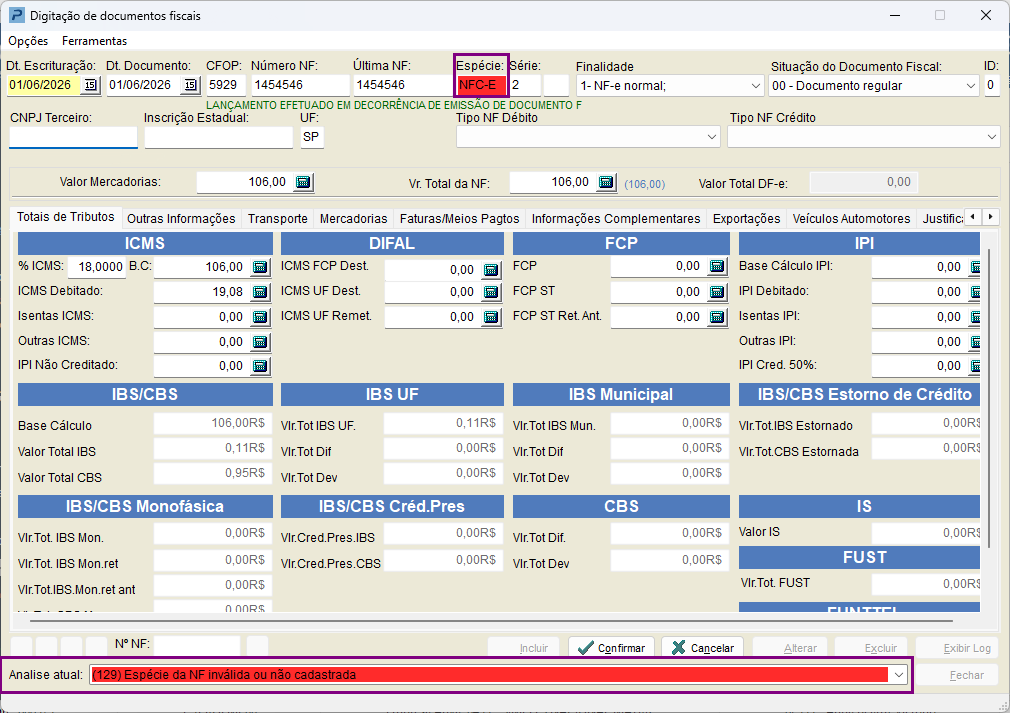Click the Exibir Log button
This screenshot has width=1010, height=713.
click(x=957, y=648)
